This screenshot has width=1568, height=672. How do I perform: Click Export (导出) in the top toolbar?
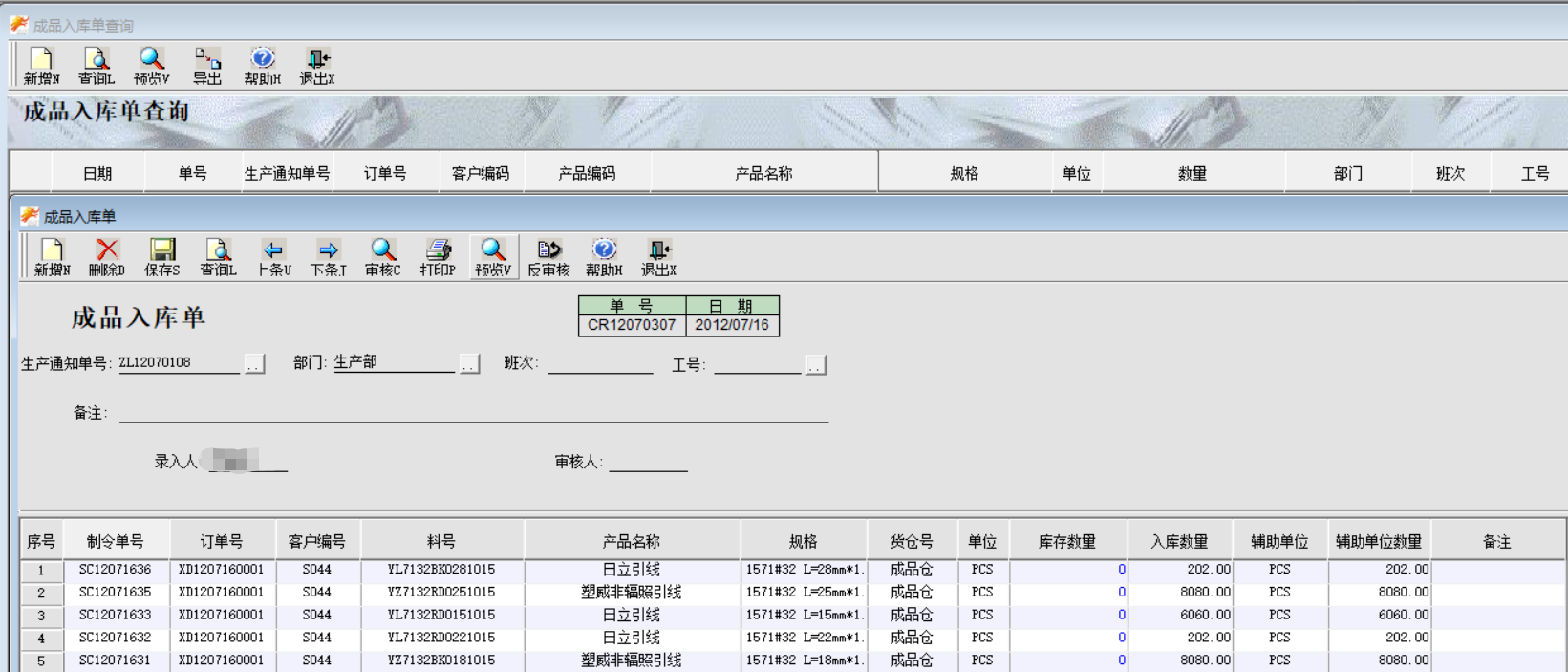207,65
